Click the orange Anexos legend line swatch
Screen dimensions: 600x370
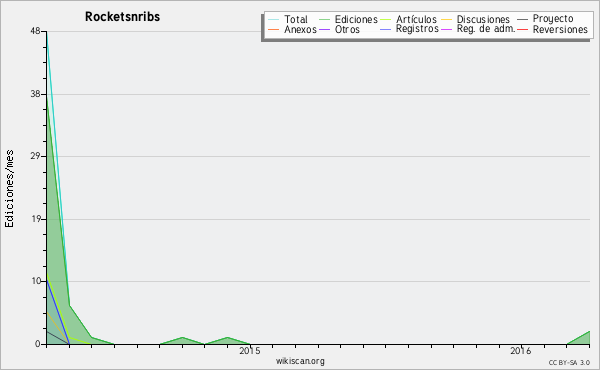click(274, 29)
